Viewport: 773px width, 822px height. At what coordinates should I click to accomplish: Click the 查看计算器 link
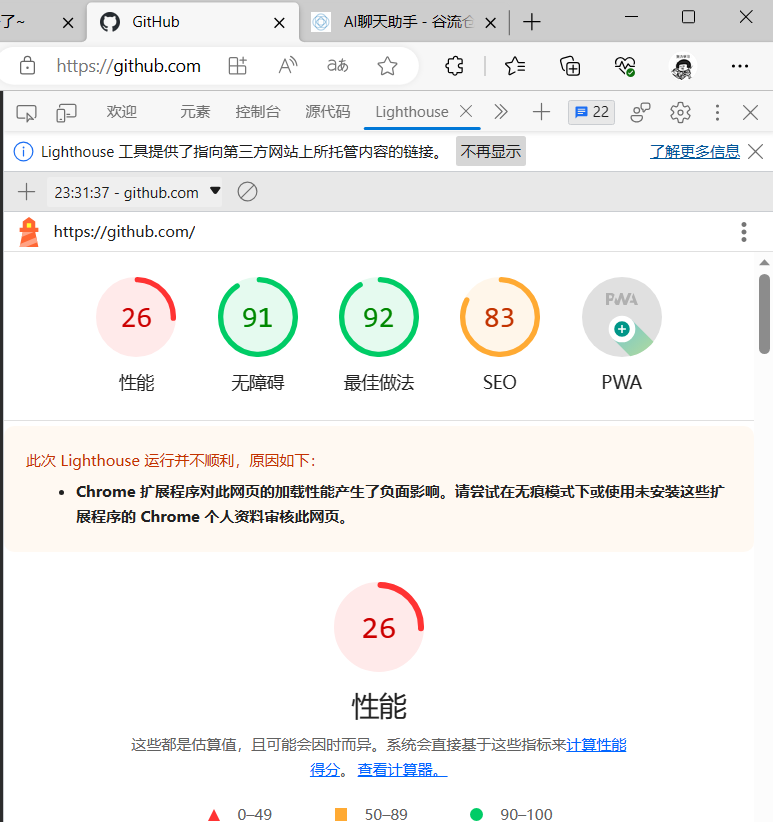pos(402,770)
